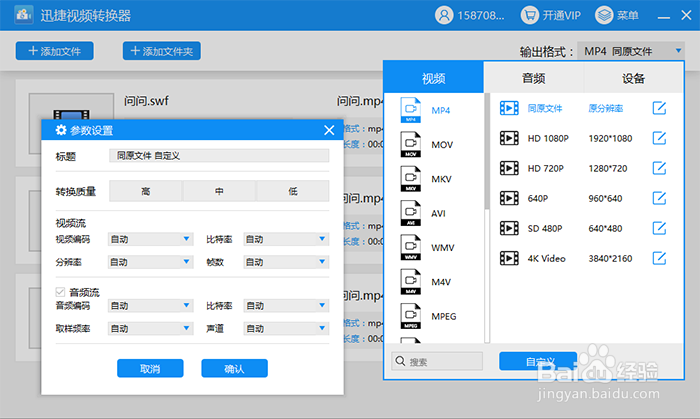This screenshot has height=419, width=700.
Task: Click edit icon for SD 480P preset
Action: click(x=659, y=228)
